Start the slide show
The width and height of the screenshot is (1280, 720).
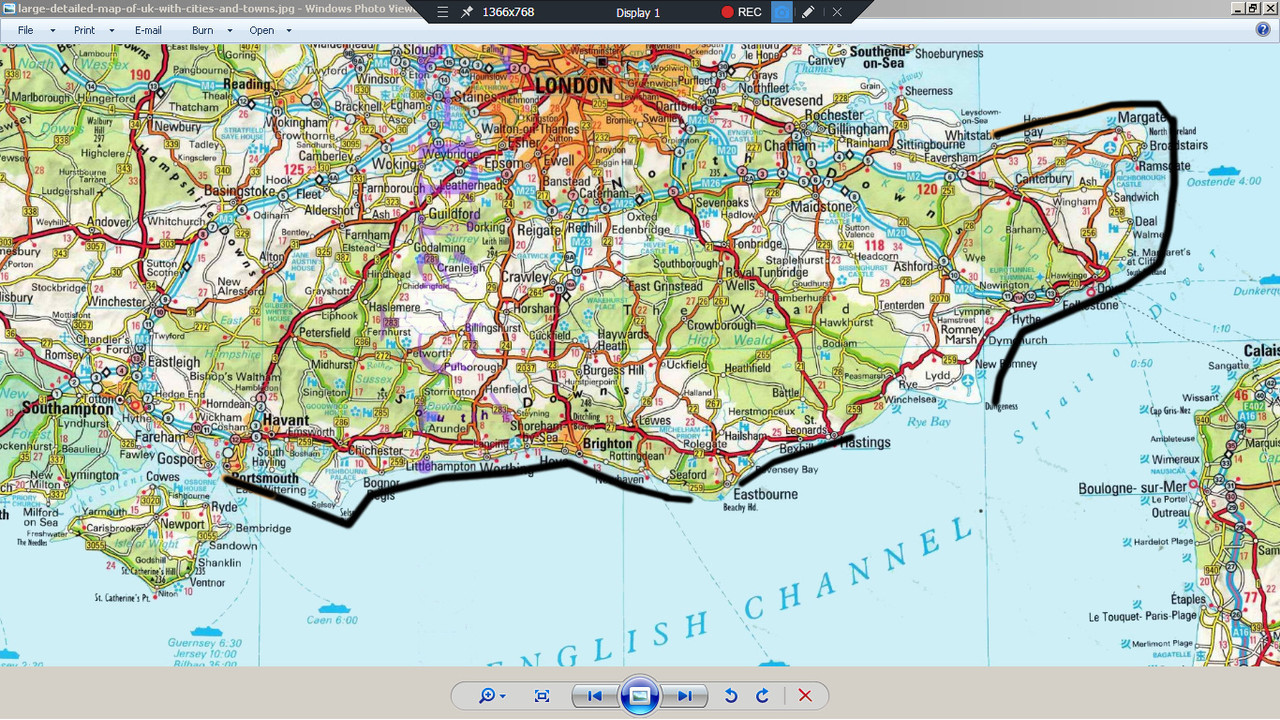[x=640, y=696]
